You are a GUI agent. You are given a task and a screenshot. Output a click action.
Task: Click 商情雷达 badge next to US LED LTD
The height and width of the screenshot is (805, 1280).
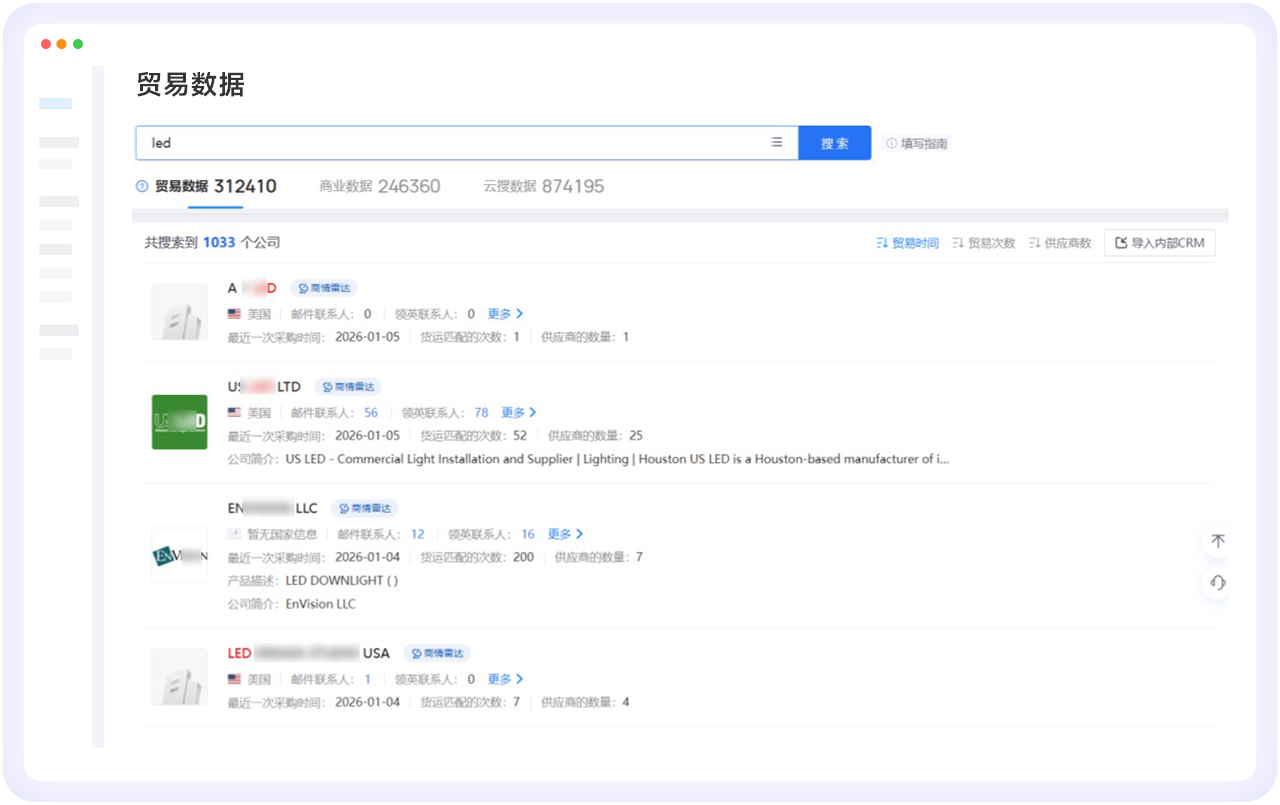coord(348,387)
